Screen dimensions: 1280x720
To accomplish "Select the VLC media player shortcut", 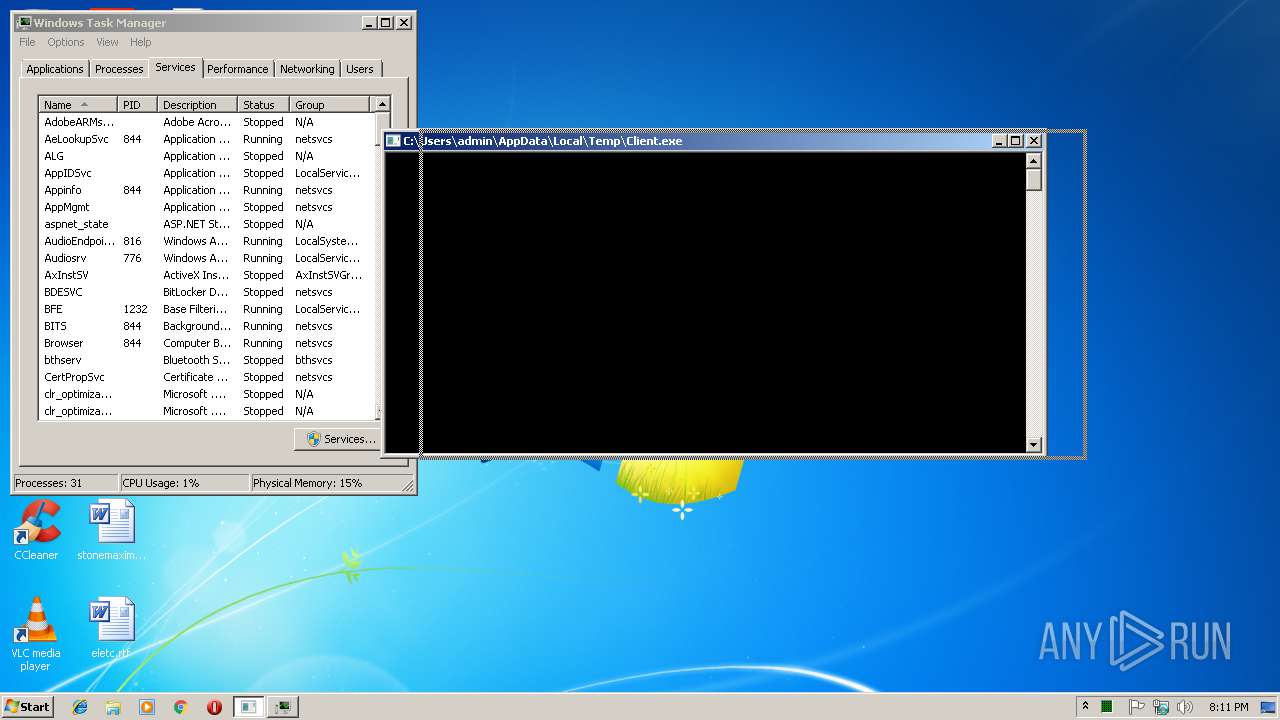I will click(36, 634).
